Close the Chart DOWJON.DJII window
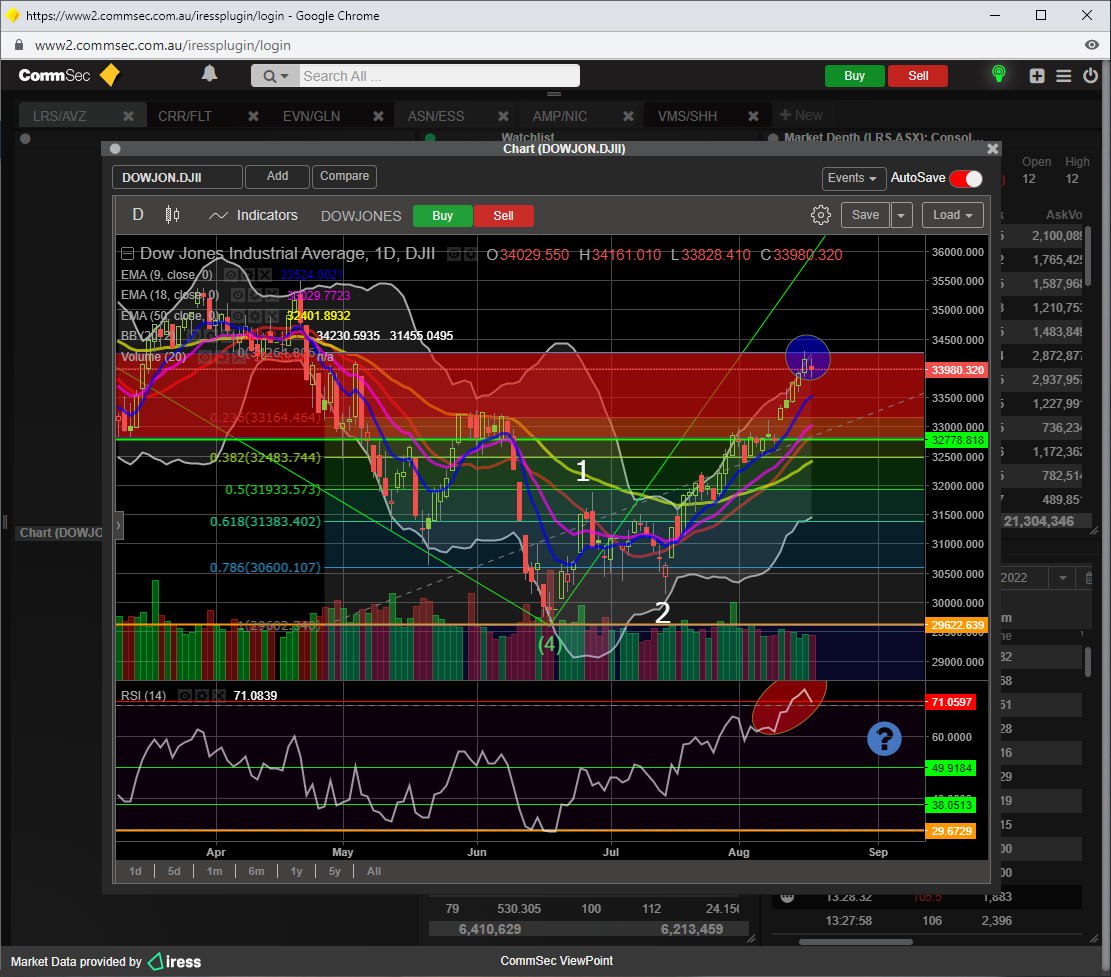Screen dimensions: 1111x977 pos(992,149)
